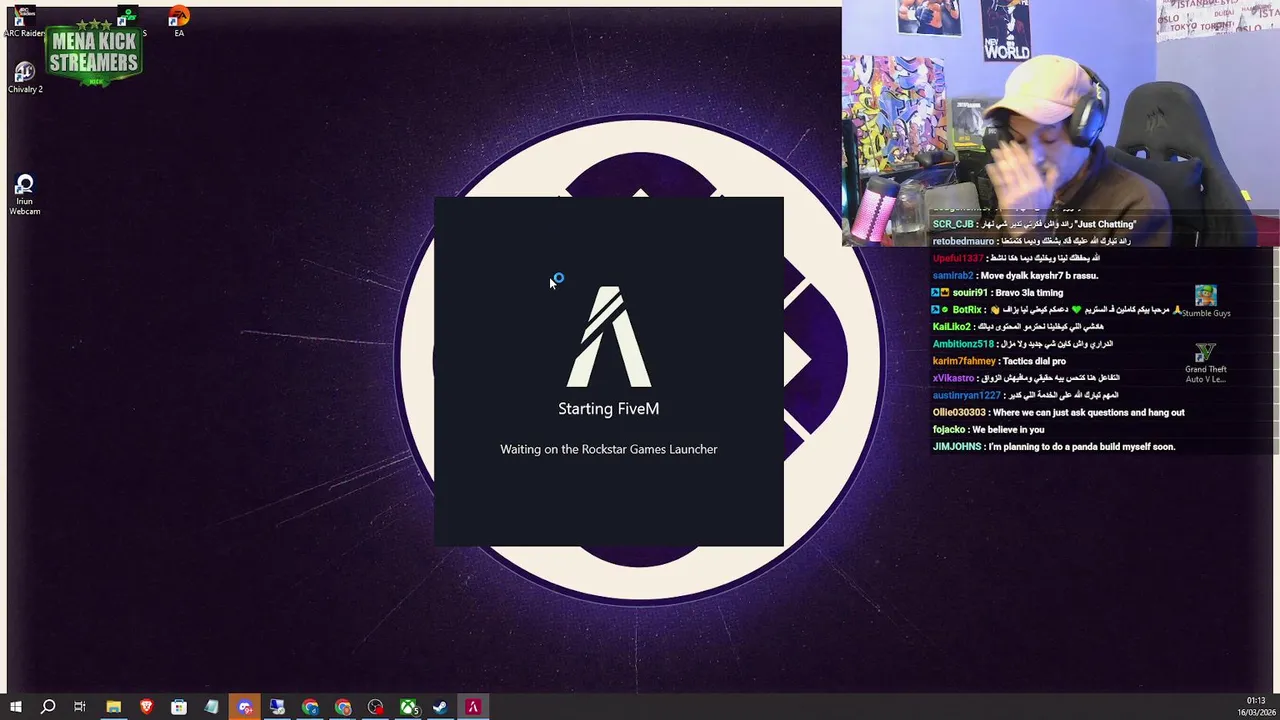1280x720 pixels.
Task: Open the Xbox app in the taskbar
Action: 408,707
